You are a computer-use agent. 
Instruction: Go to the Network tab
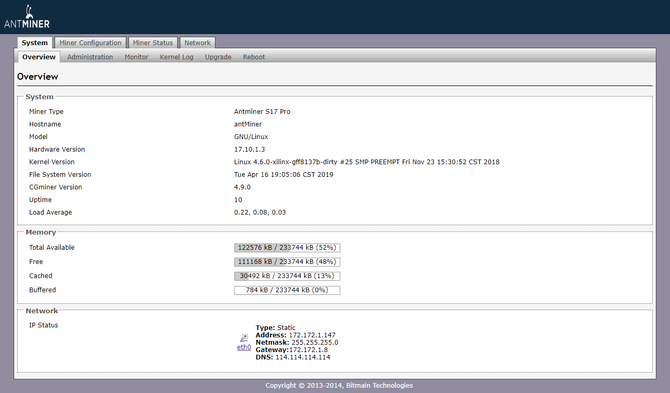[x=197, y=43]
